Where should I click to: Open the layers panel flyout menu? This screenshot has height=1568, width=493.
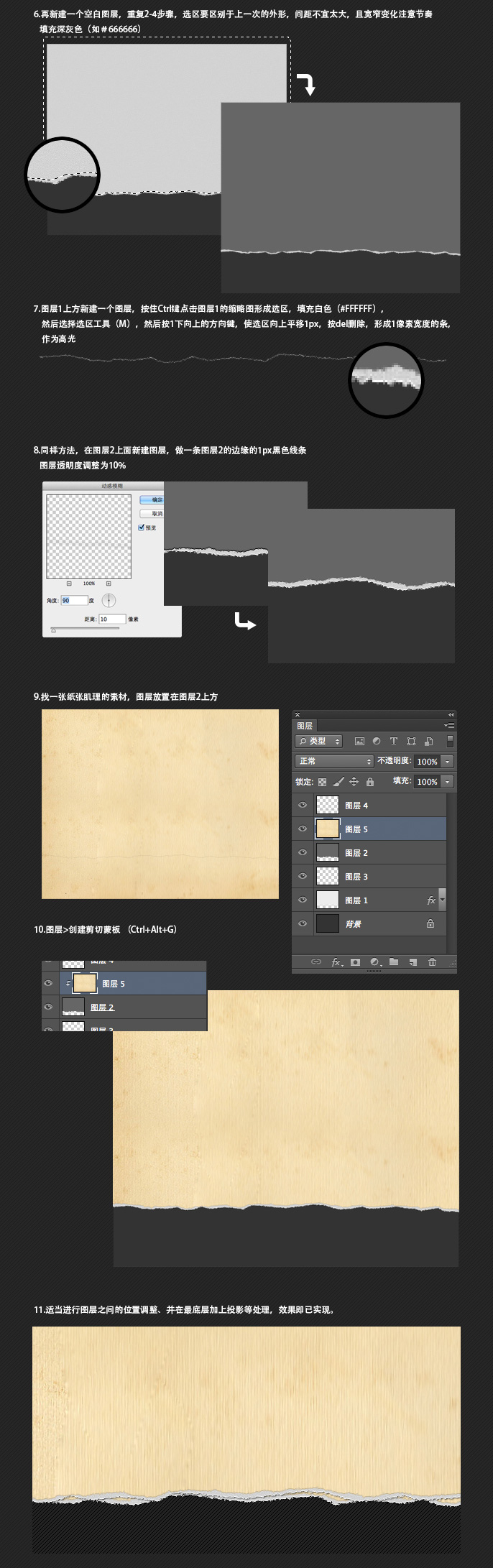(x=449, y=726)
